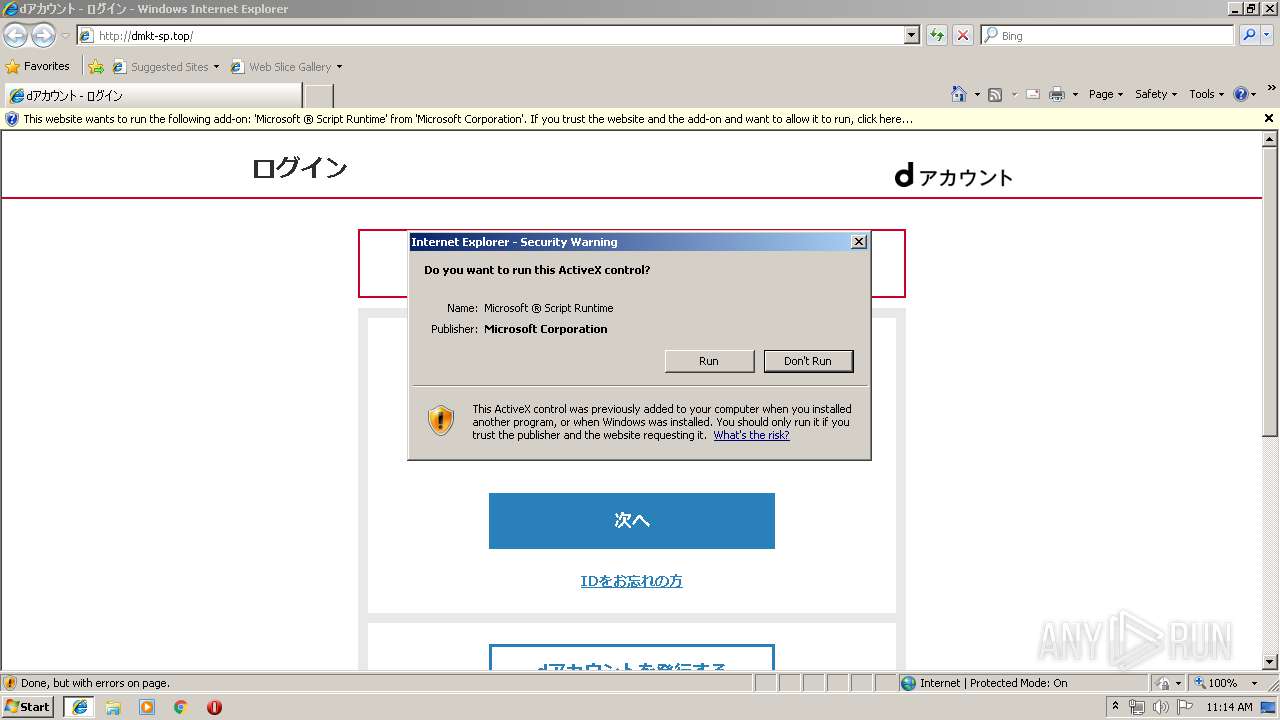Click the taskbar clock 11:14 AM
This screenshot has width=1280, height=720.
(1229, 707)
